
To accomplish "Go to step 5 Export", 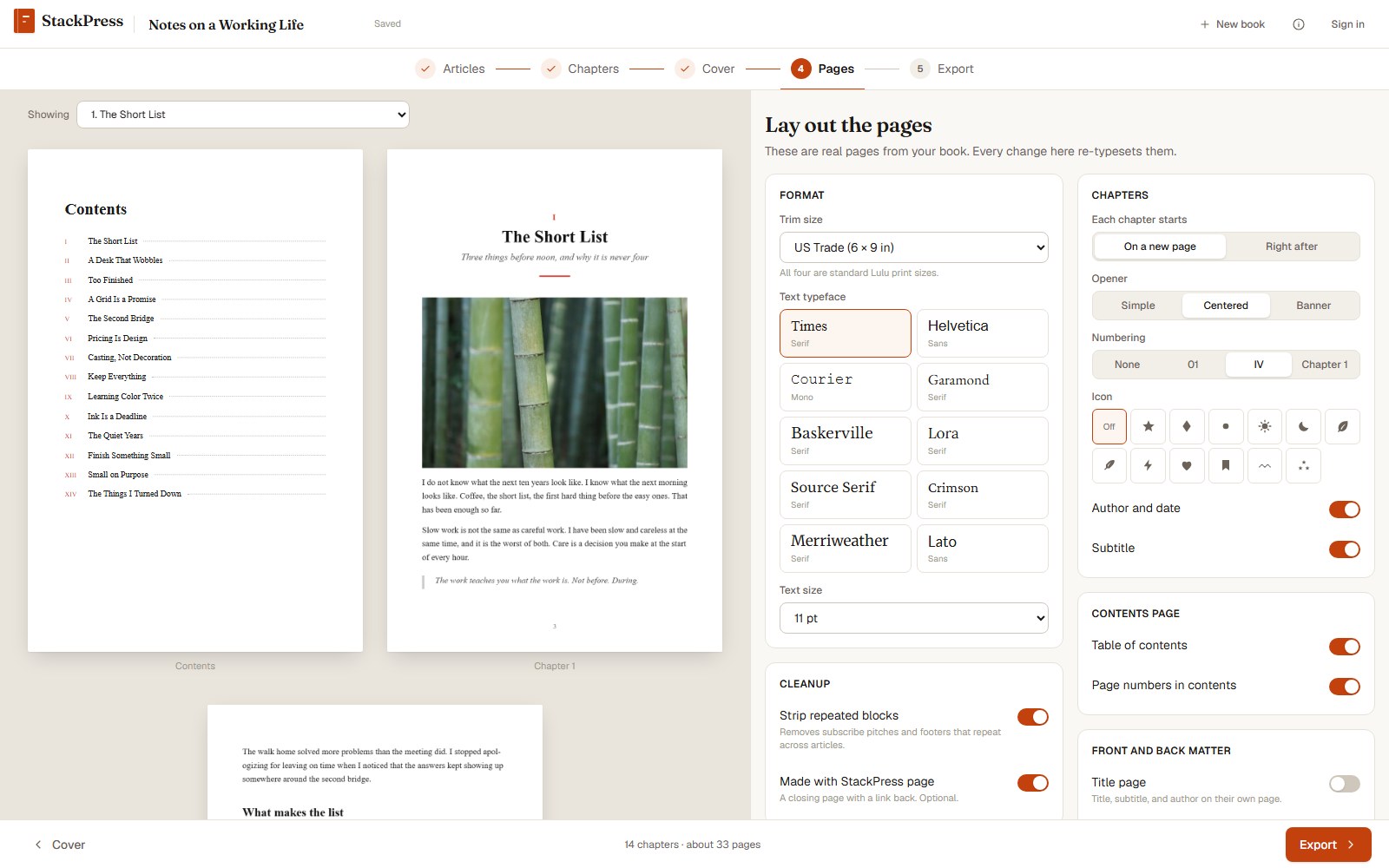I will pyautogui.click(x=942, y=69).
